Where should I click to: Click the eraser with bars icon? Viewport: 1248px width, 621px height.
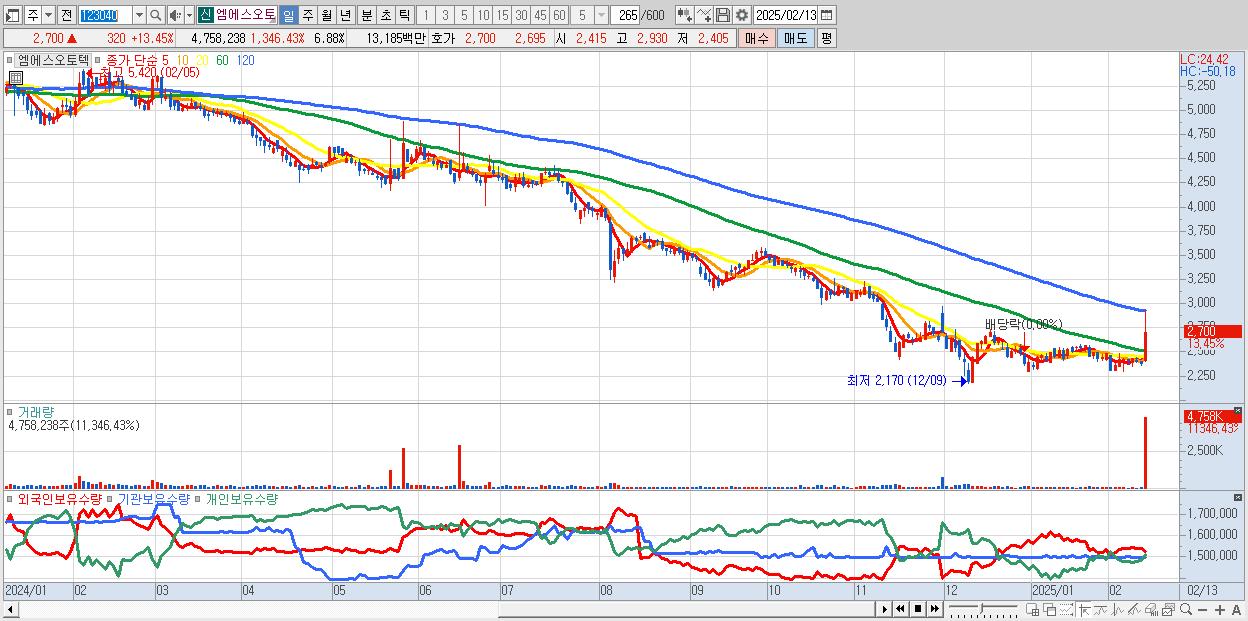pos(1152,609)
